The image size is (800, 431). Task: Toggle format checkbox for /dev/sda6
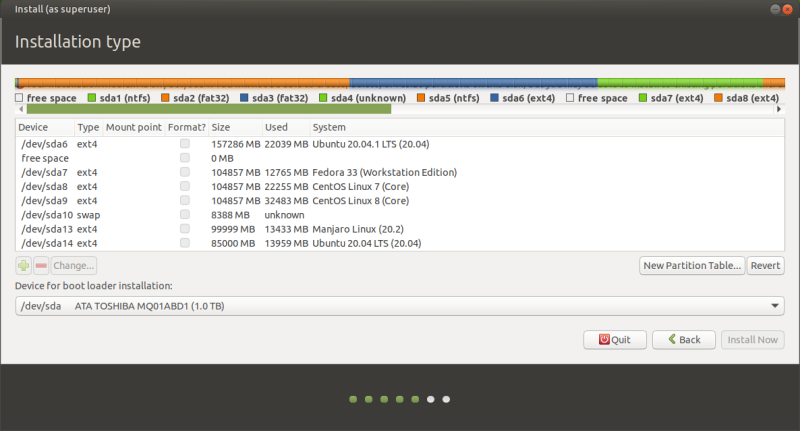pos(185,144)
